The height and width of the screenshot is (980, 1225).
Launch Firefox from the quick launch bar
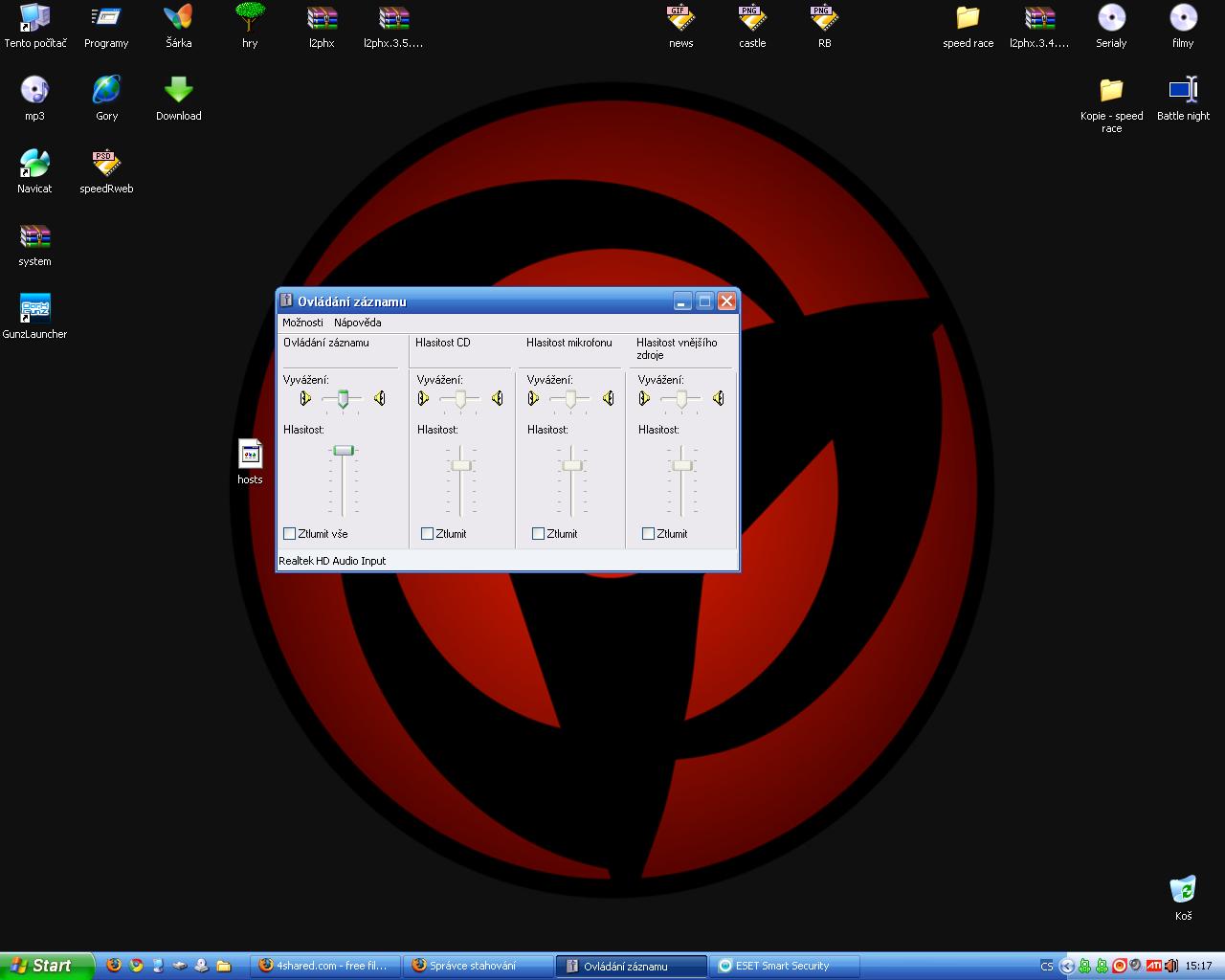pyautogui.click(x=114, y=966)
